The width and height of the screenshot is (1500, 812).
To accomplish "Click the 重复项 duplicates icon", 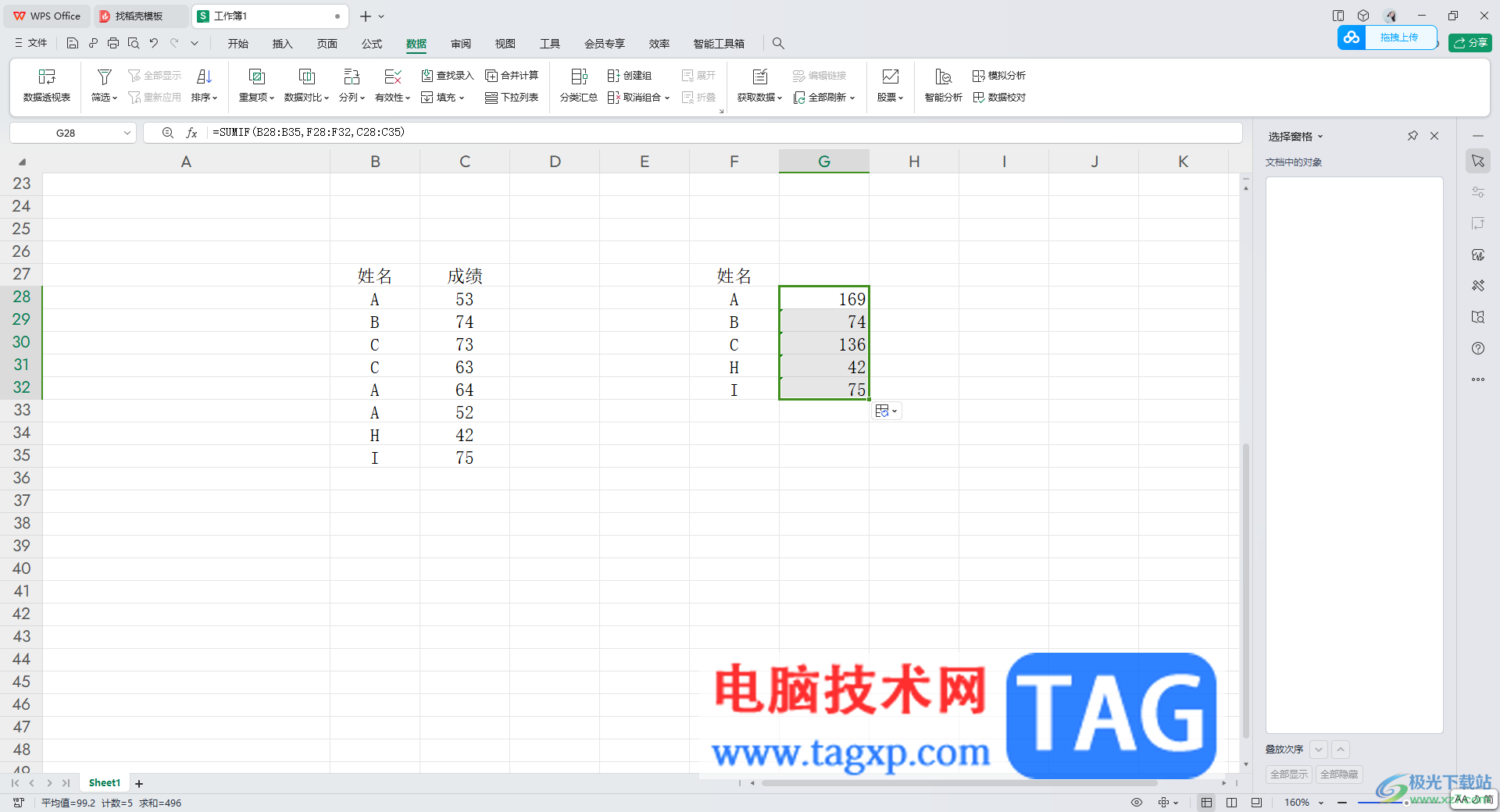I will [256, 77].
